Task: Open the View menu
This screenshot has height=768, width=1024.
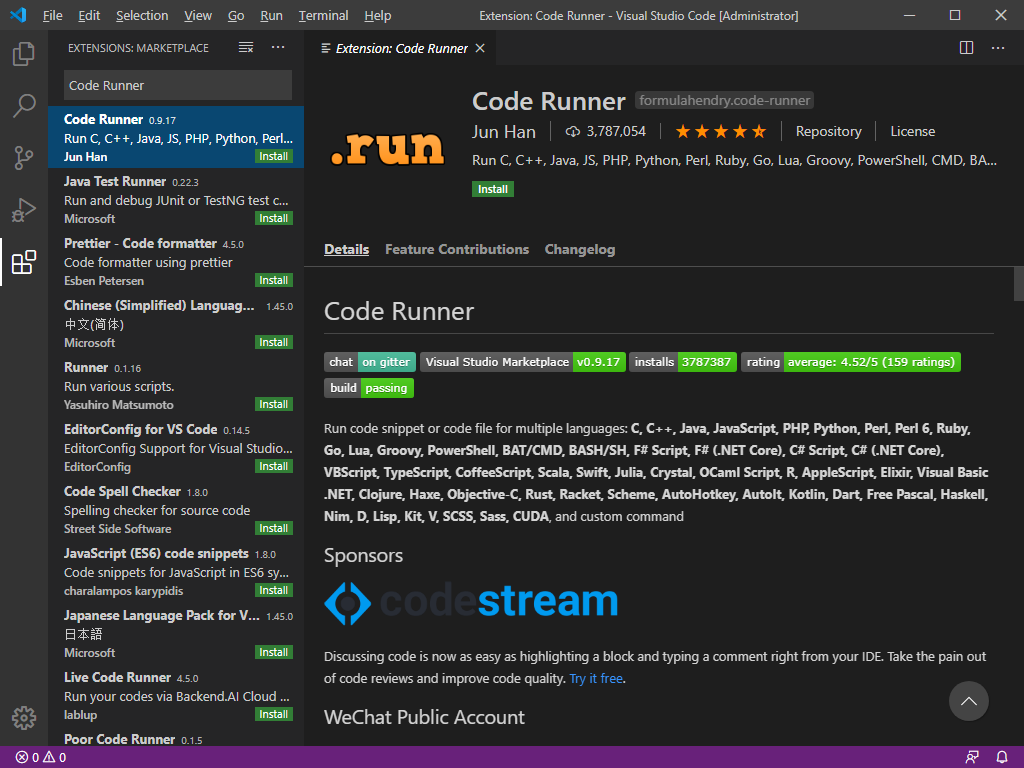Action: [x=198, y=15]
